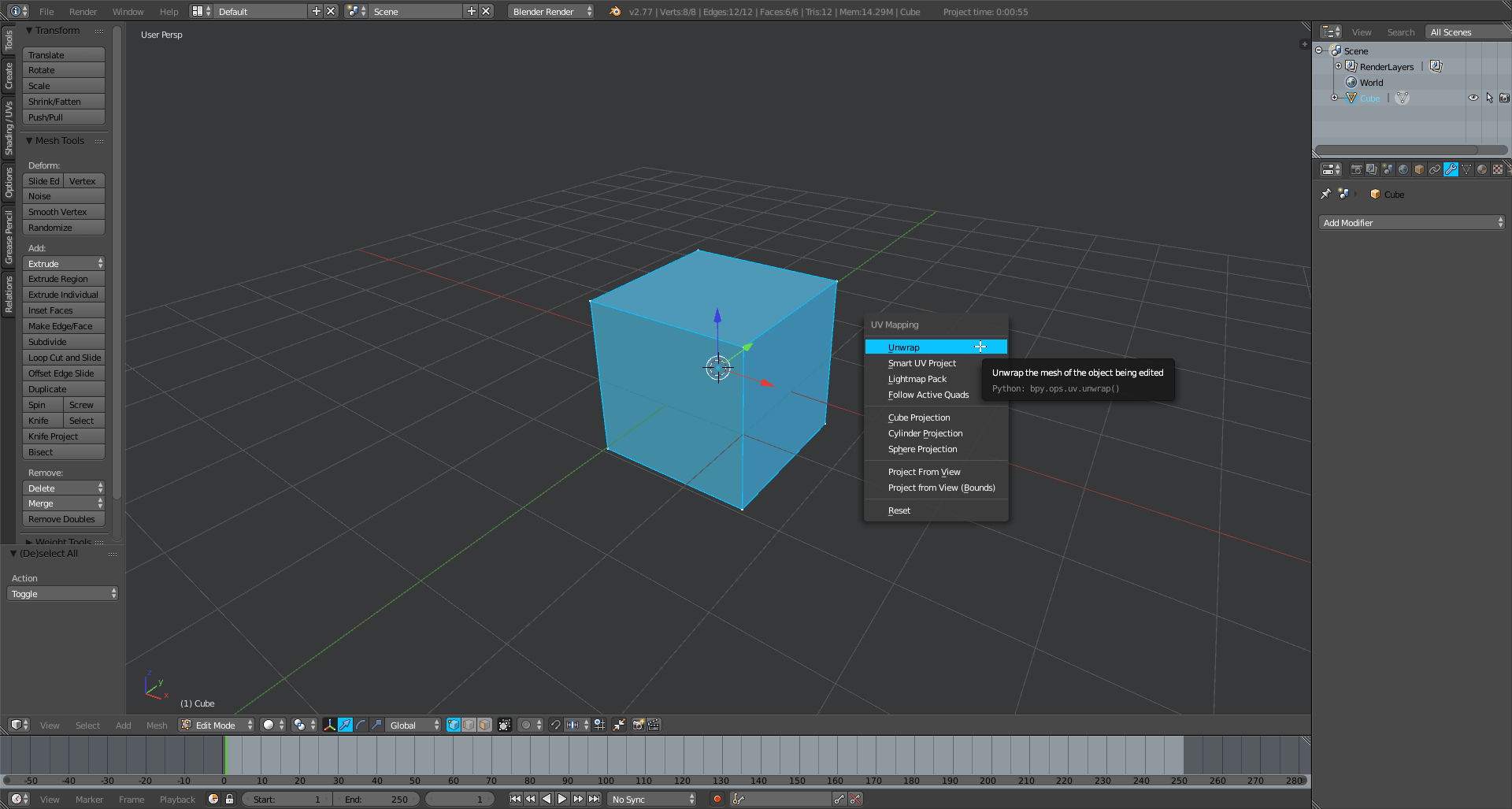Open the Render Layers properties tab
Screen dimensions: 1512x809
point(1372,169)
